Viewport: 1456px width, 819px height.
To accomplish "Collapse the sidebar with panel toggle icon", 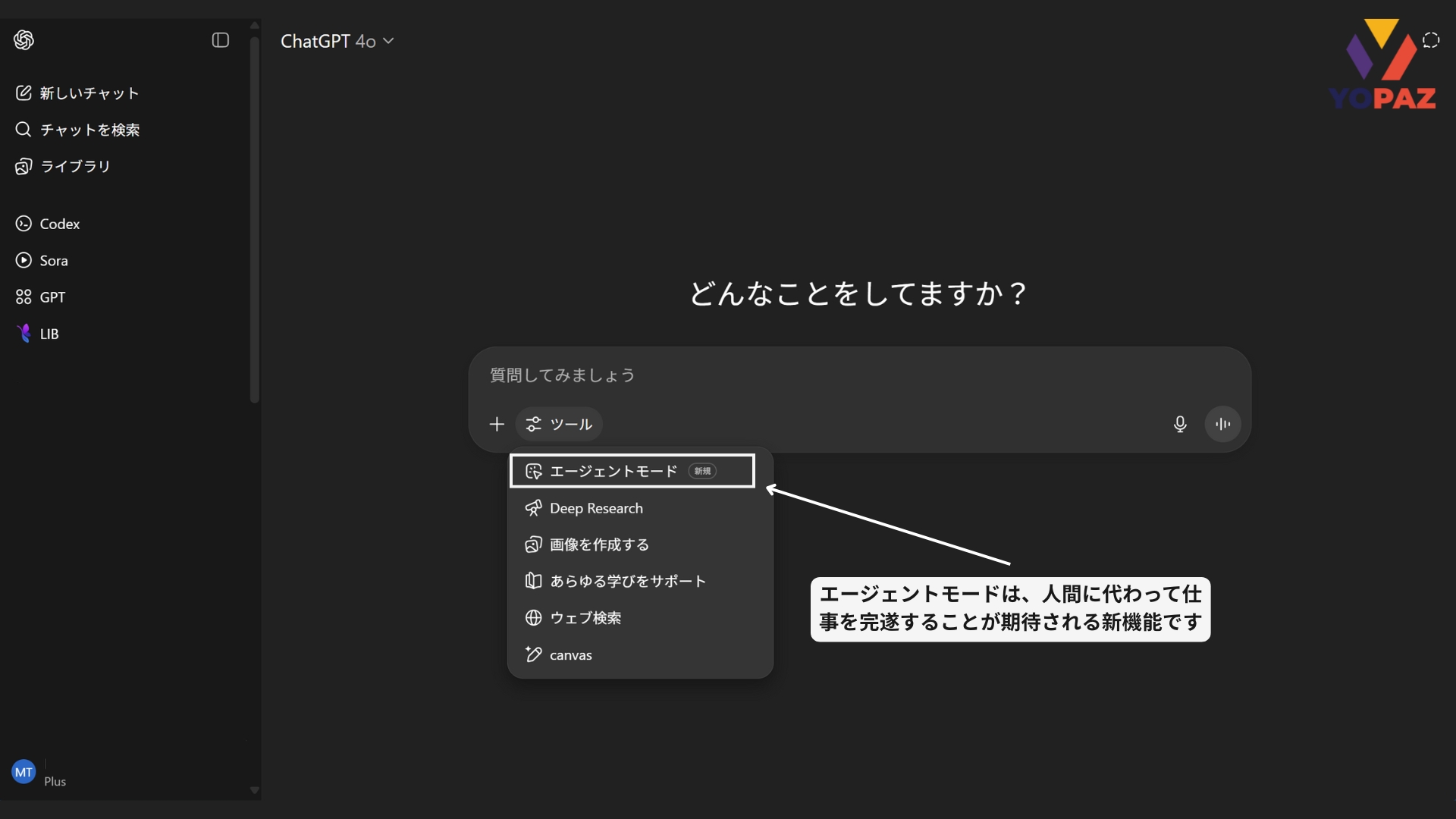I will (x=221, y=40).
